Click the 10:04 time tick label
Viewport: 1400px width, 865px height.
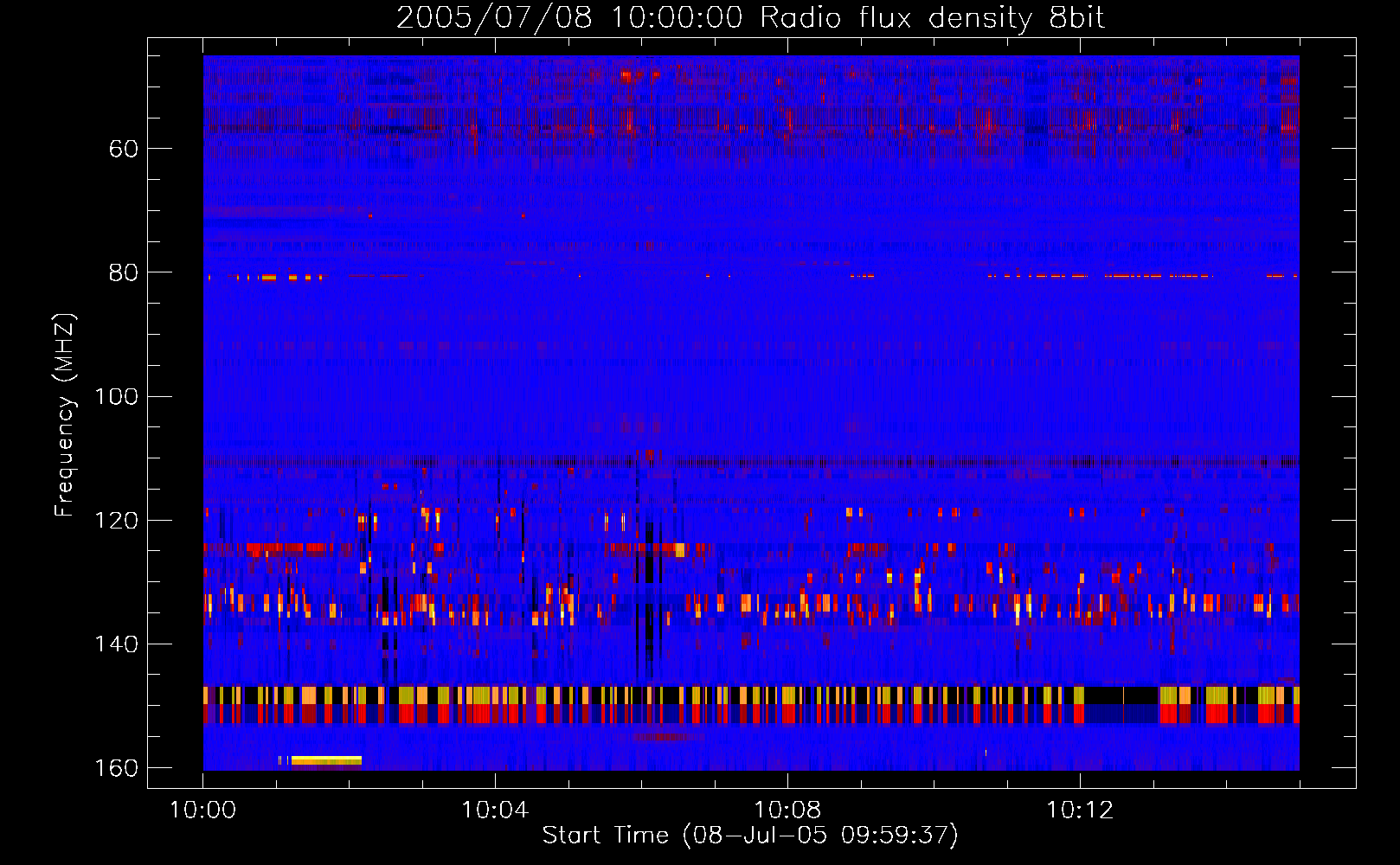495,811
